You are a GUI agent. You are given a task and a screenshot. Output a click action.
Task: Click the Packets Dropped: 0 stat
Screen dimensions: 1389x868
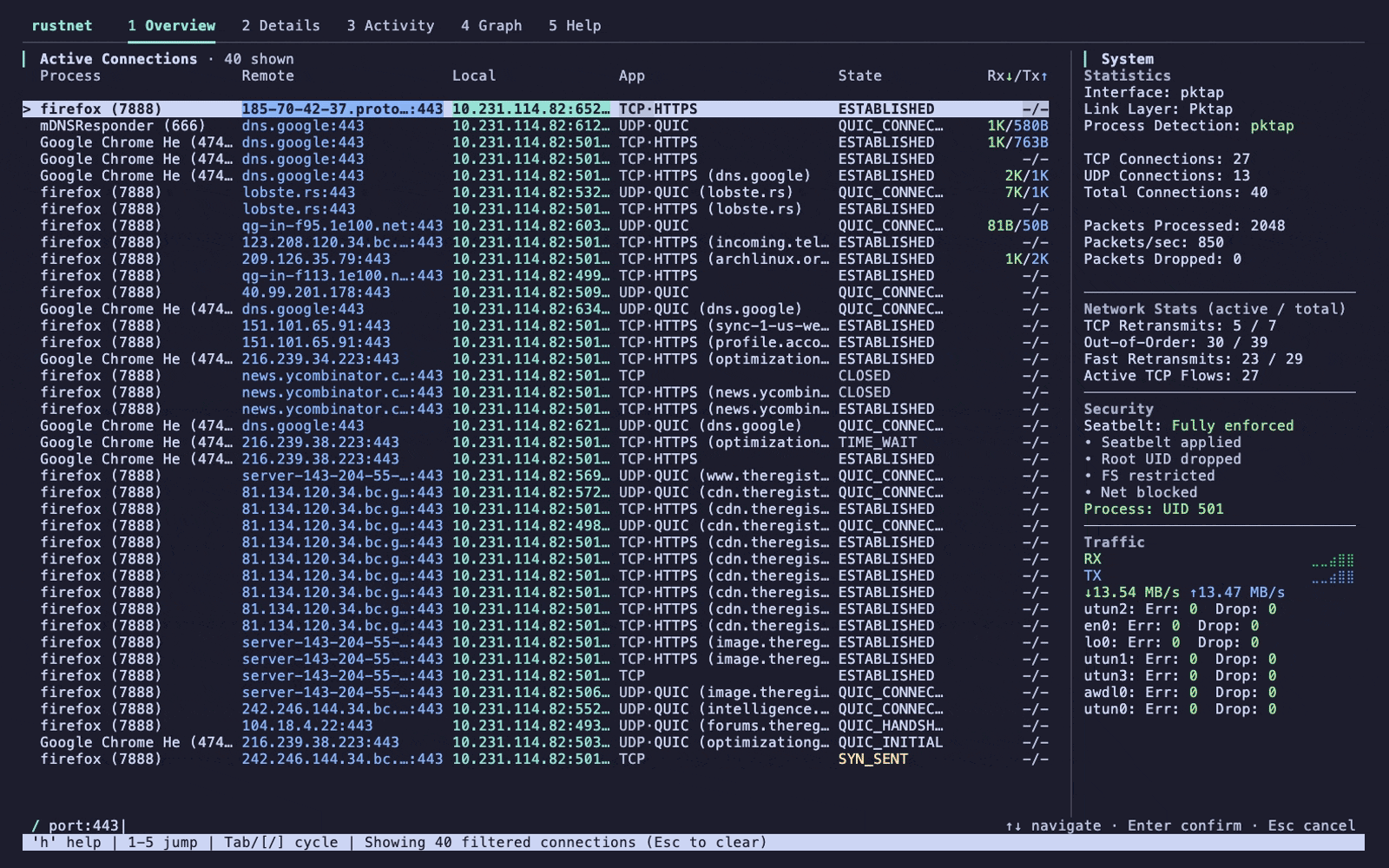(1162, 259)
